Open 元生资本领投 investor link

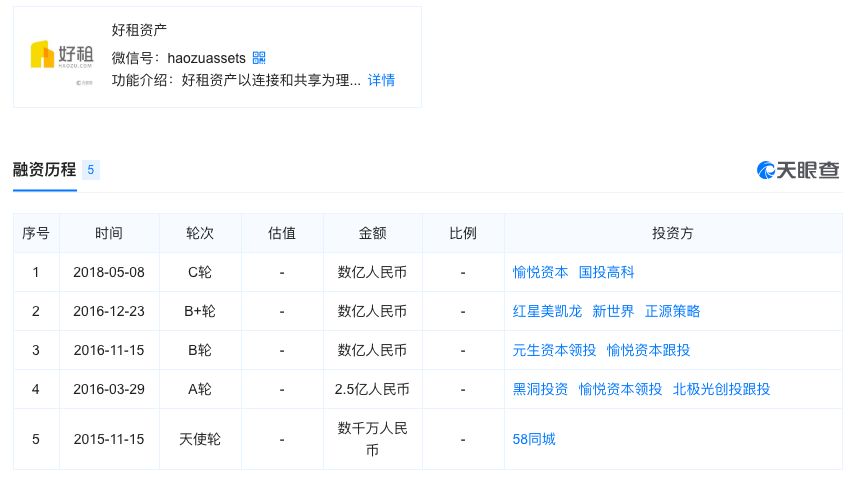(x=554, y=350)
